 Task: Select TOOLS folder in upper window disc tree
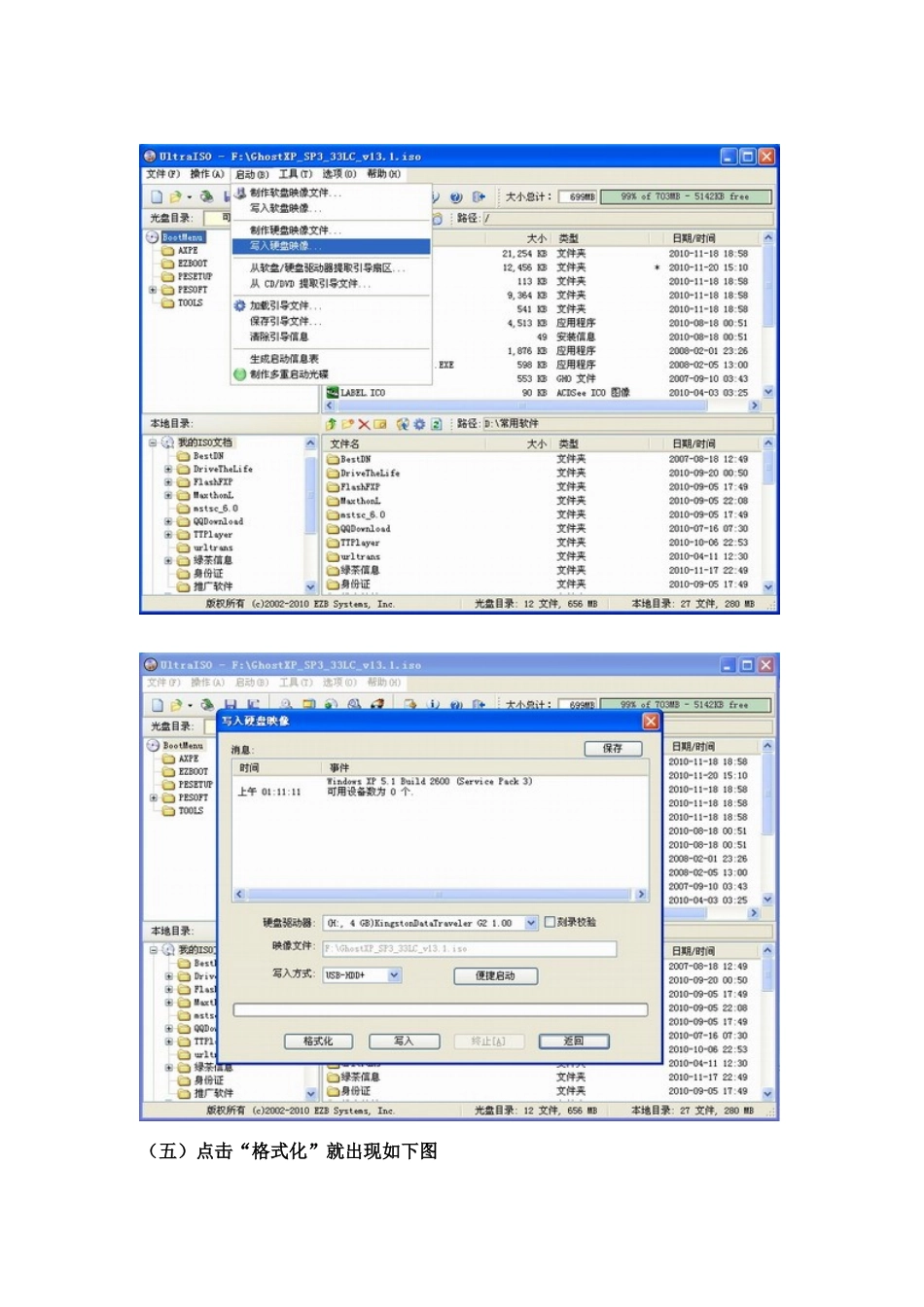pos(190,302)
